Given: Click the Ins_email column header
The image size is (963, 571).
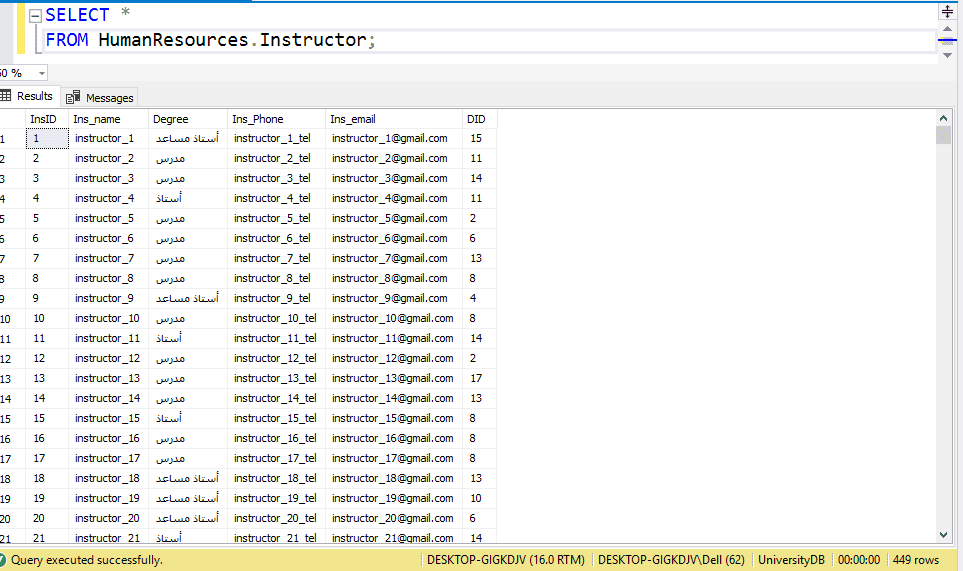Looking at the screenshot, I should pos(394,119).
